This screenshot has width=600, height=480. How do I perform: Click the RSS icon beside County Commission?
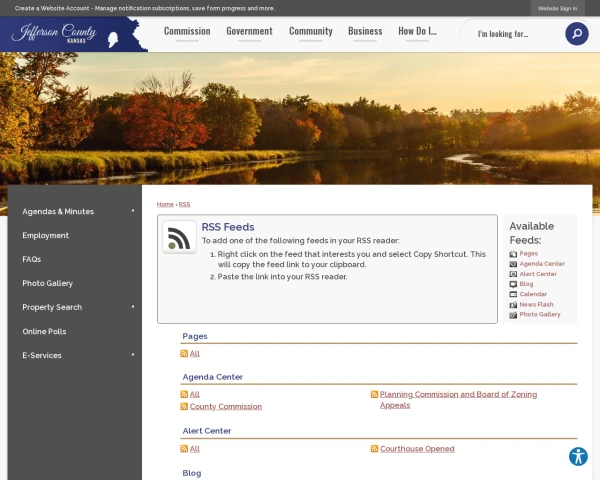pos(184,407)
